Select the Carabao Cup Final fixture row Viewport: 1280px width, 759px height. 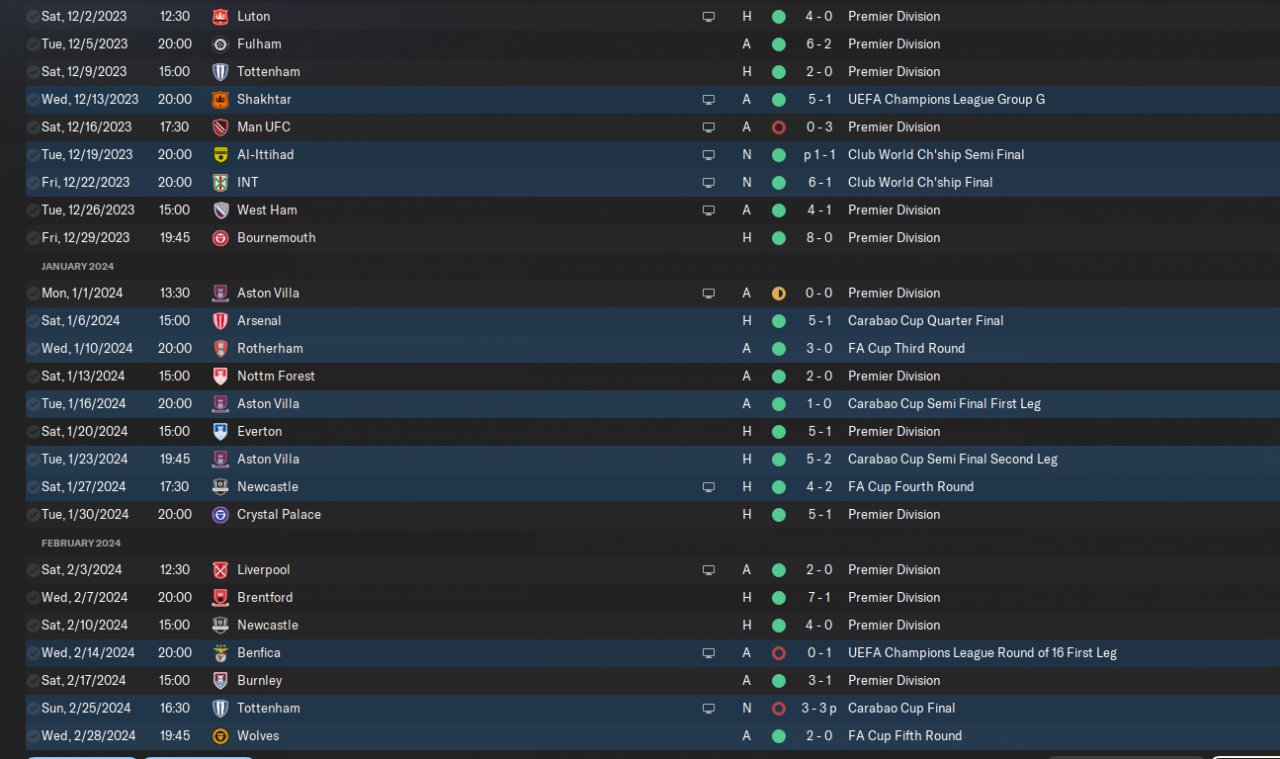coord(640,708)
